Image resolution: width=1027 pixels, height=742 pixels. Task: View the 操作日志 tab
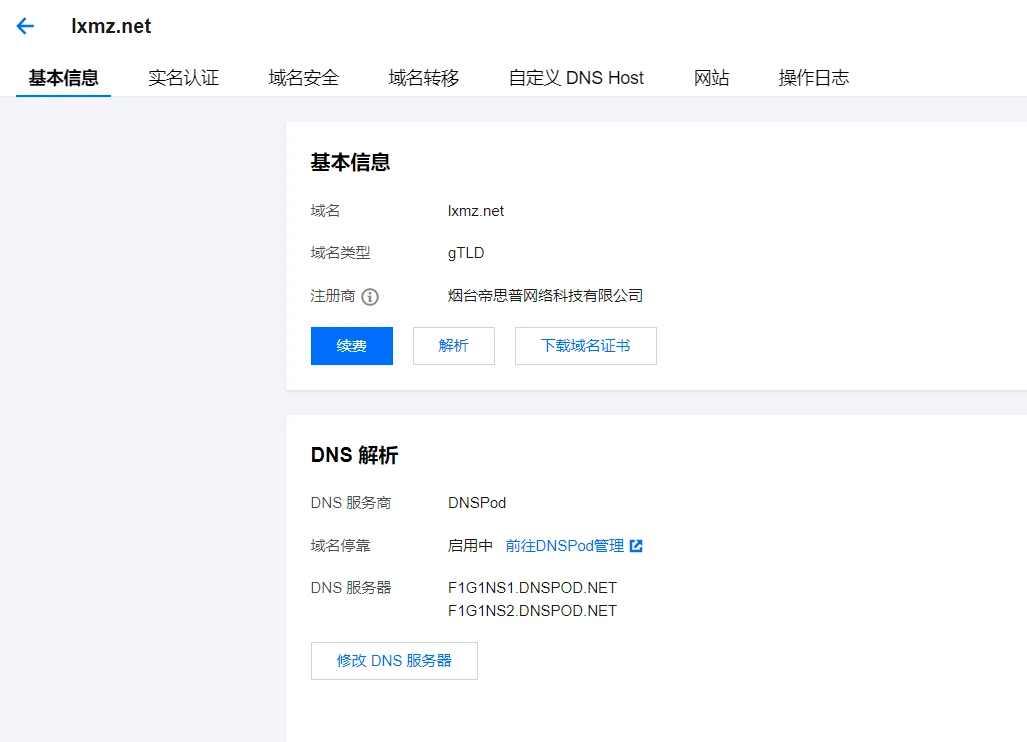click(813, 78)
